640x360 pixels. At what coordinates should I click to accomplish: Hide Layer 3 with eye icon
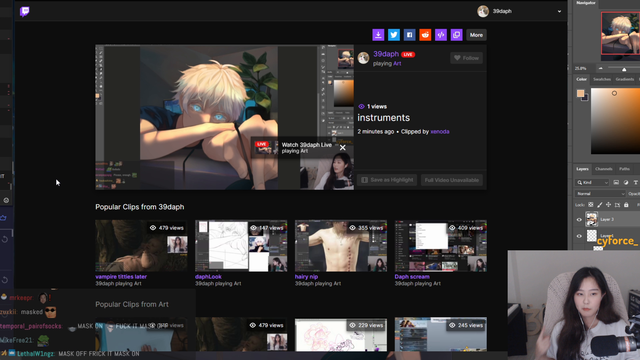coord(579,220)
